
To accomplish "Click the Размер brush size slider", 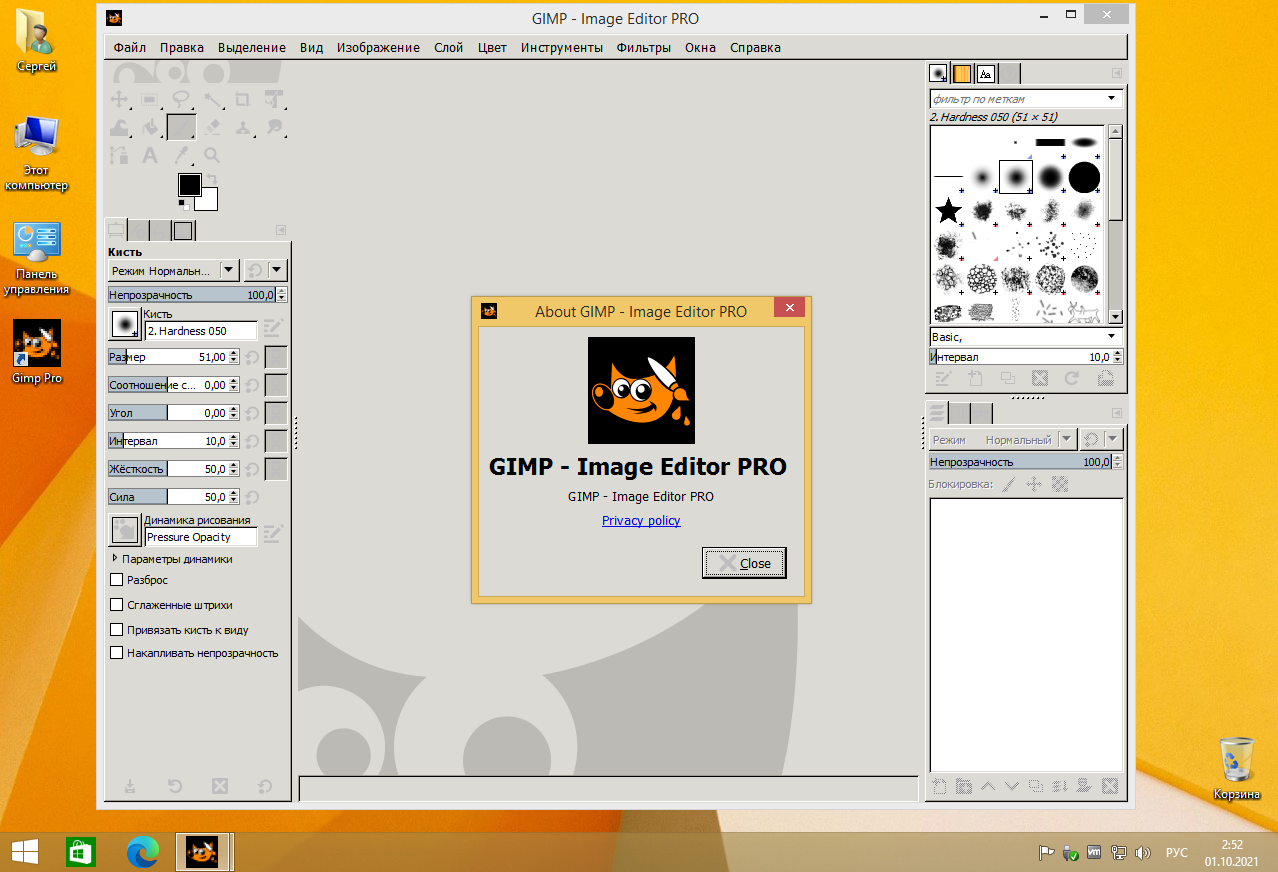I will click(x=168, y=357).
